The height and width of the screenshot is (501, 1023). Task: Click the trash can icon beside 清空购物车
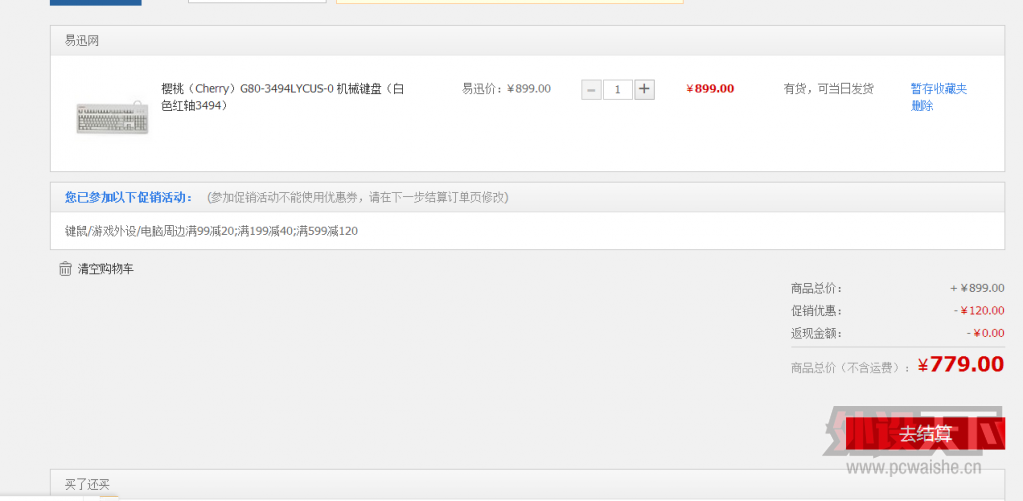tap(65, 269)
